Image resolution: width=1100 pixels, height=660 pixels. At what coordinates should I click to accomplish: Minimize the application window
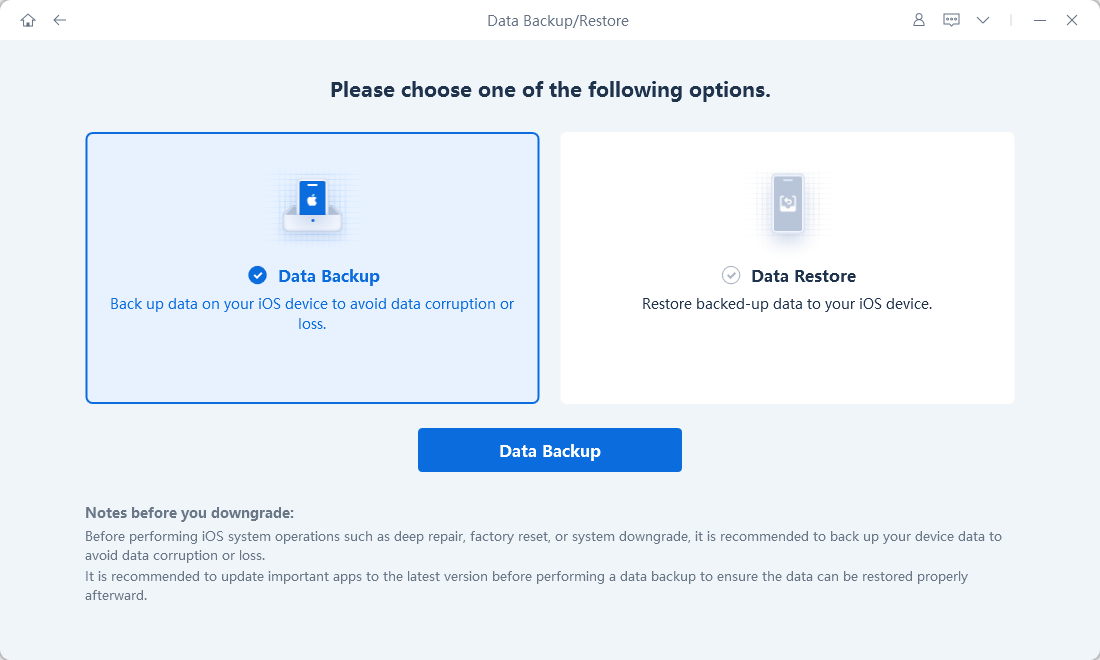click(1040, 20)
